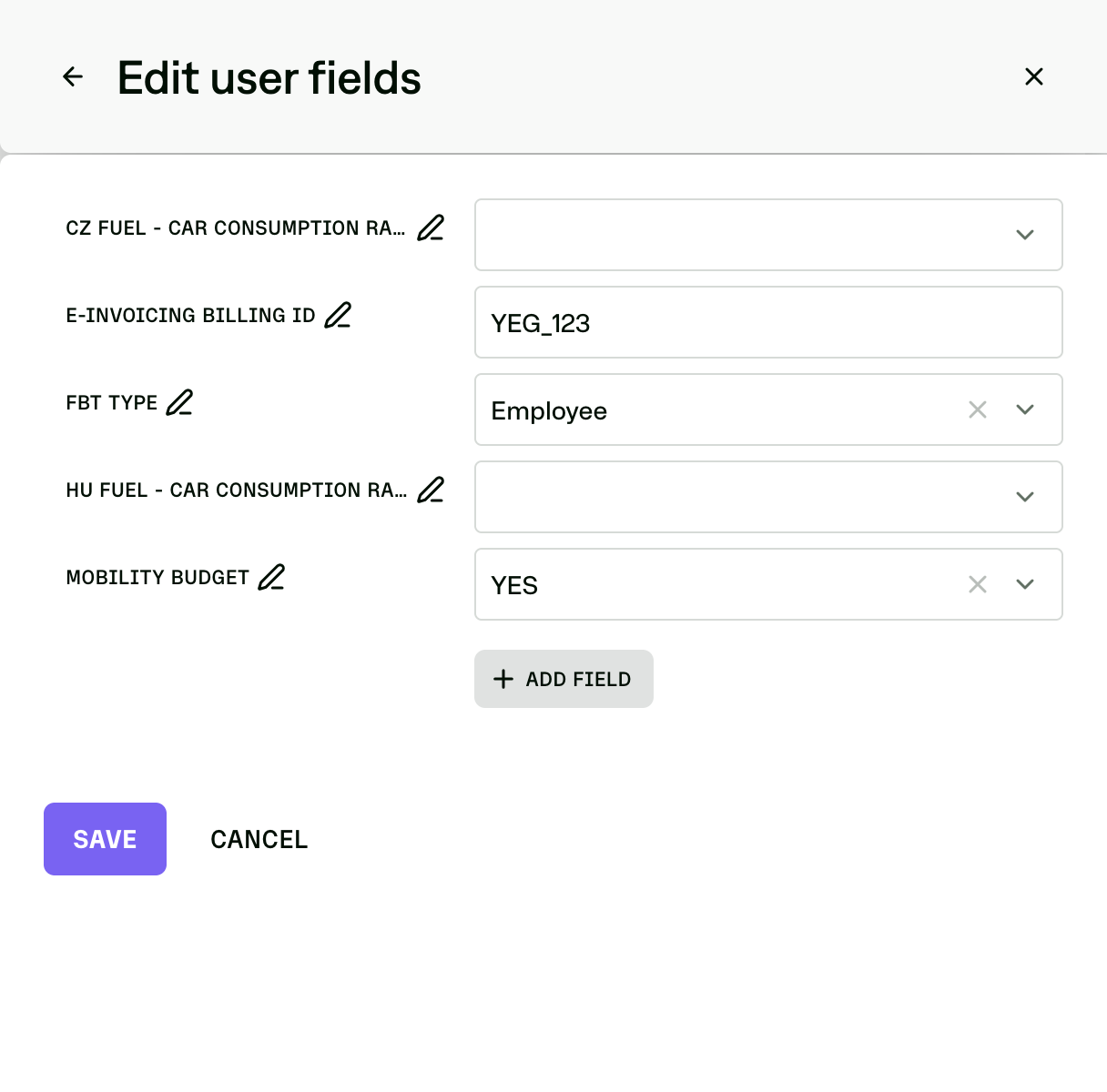Add a new field with Add Field

point(564,679)
